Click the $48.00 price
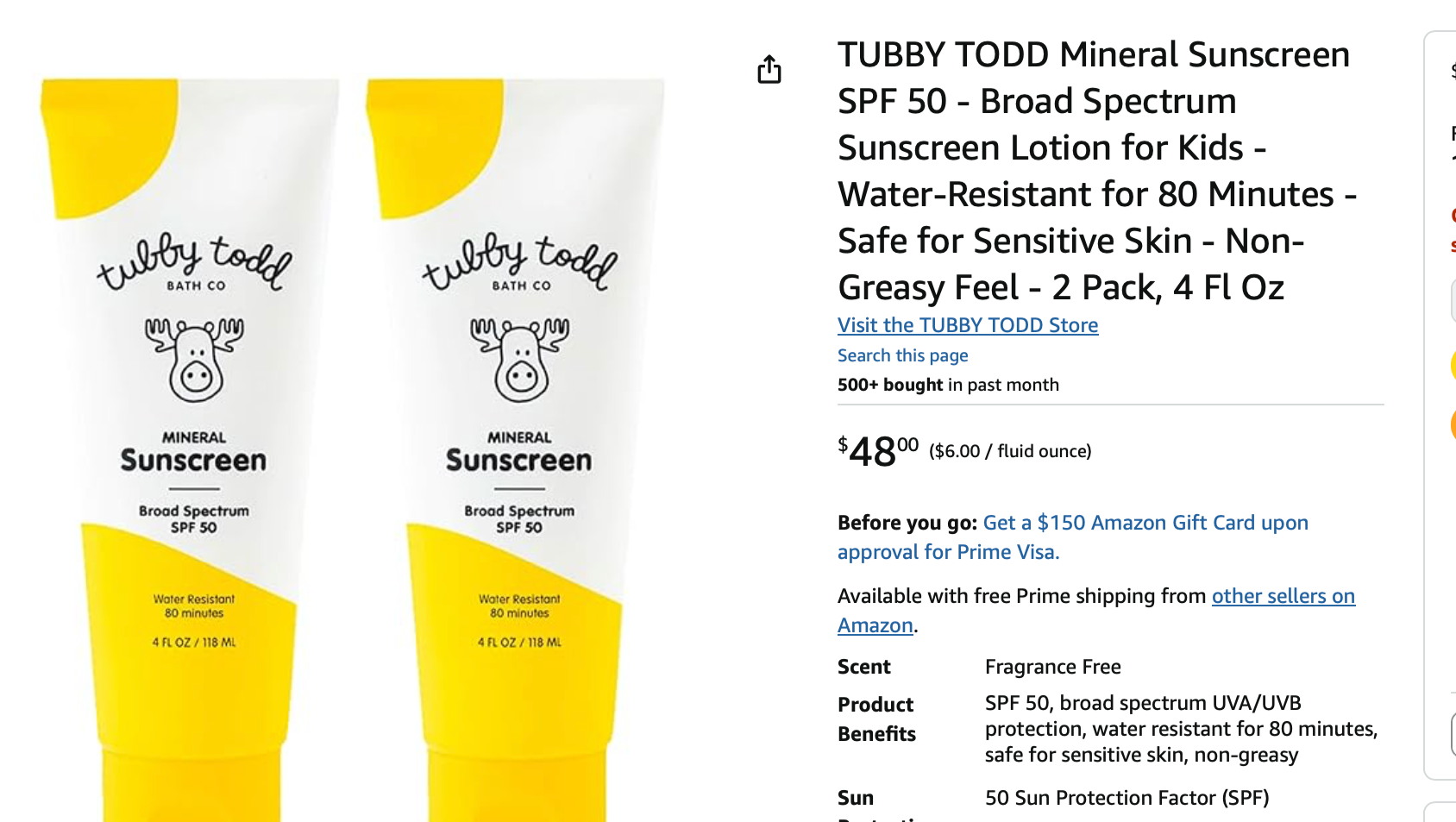The image size is (1456, 822). click(x=878, y=451)
